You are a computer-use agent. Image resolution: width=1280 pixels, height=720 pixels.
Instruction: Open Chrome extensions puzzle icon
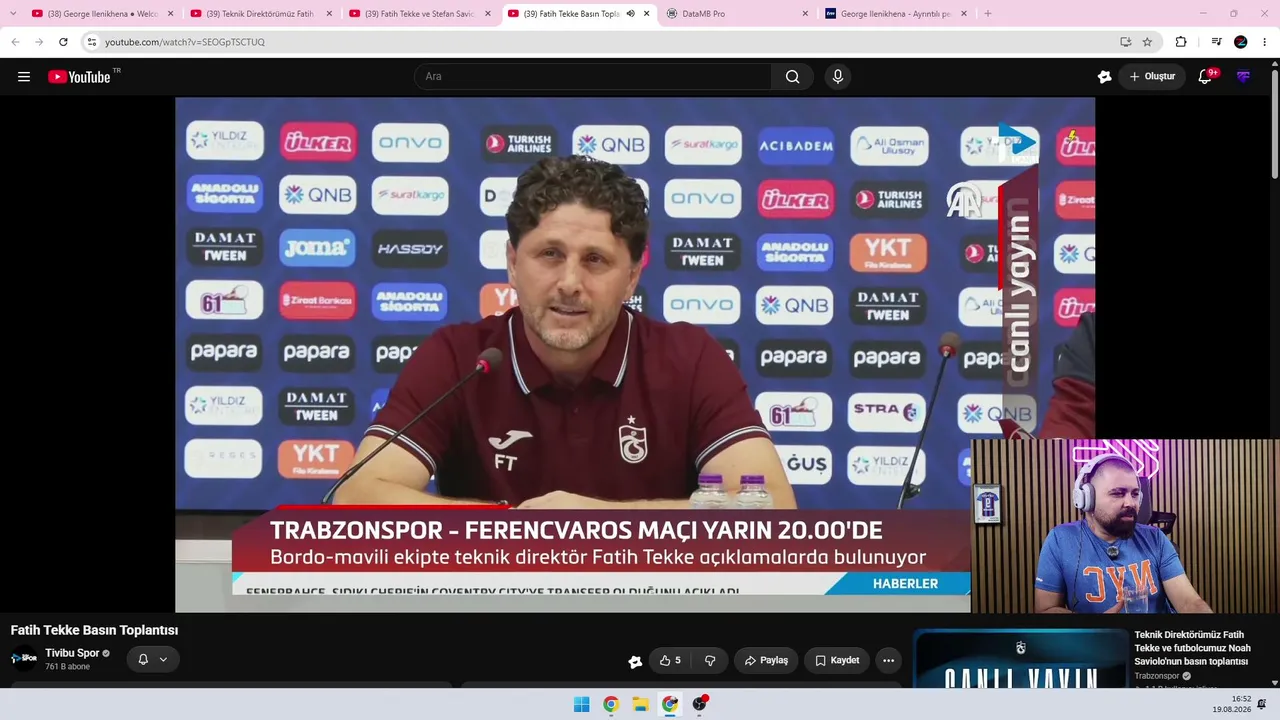[1181, 42]
